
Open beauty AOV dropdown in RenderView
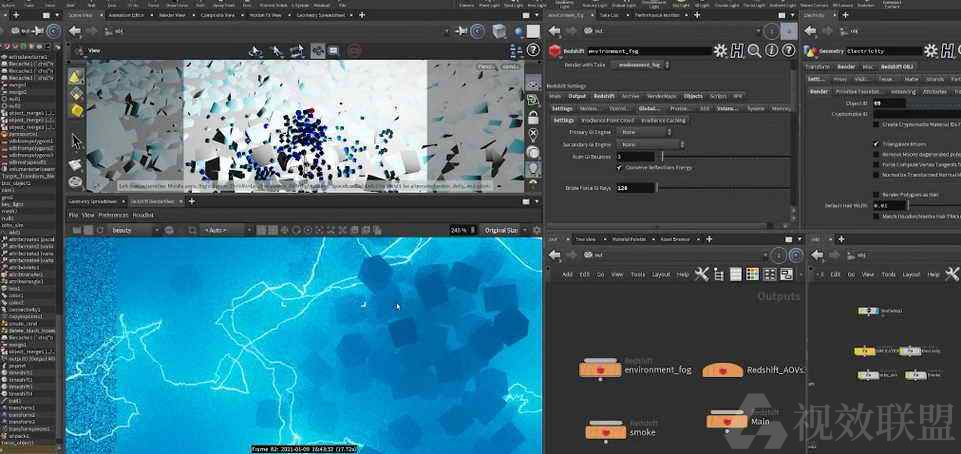(134, 230)
